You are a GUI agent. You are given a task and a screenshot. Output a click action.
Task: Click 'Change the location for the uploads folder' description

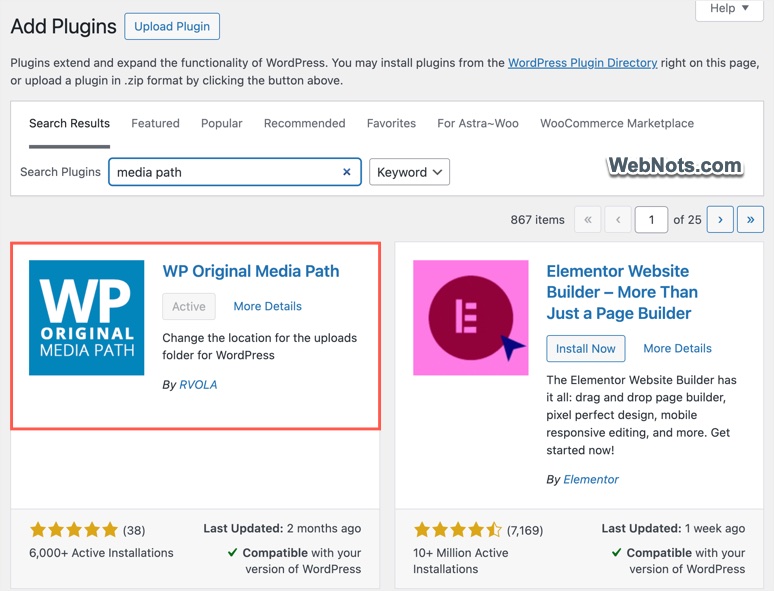260,347
